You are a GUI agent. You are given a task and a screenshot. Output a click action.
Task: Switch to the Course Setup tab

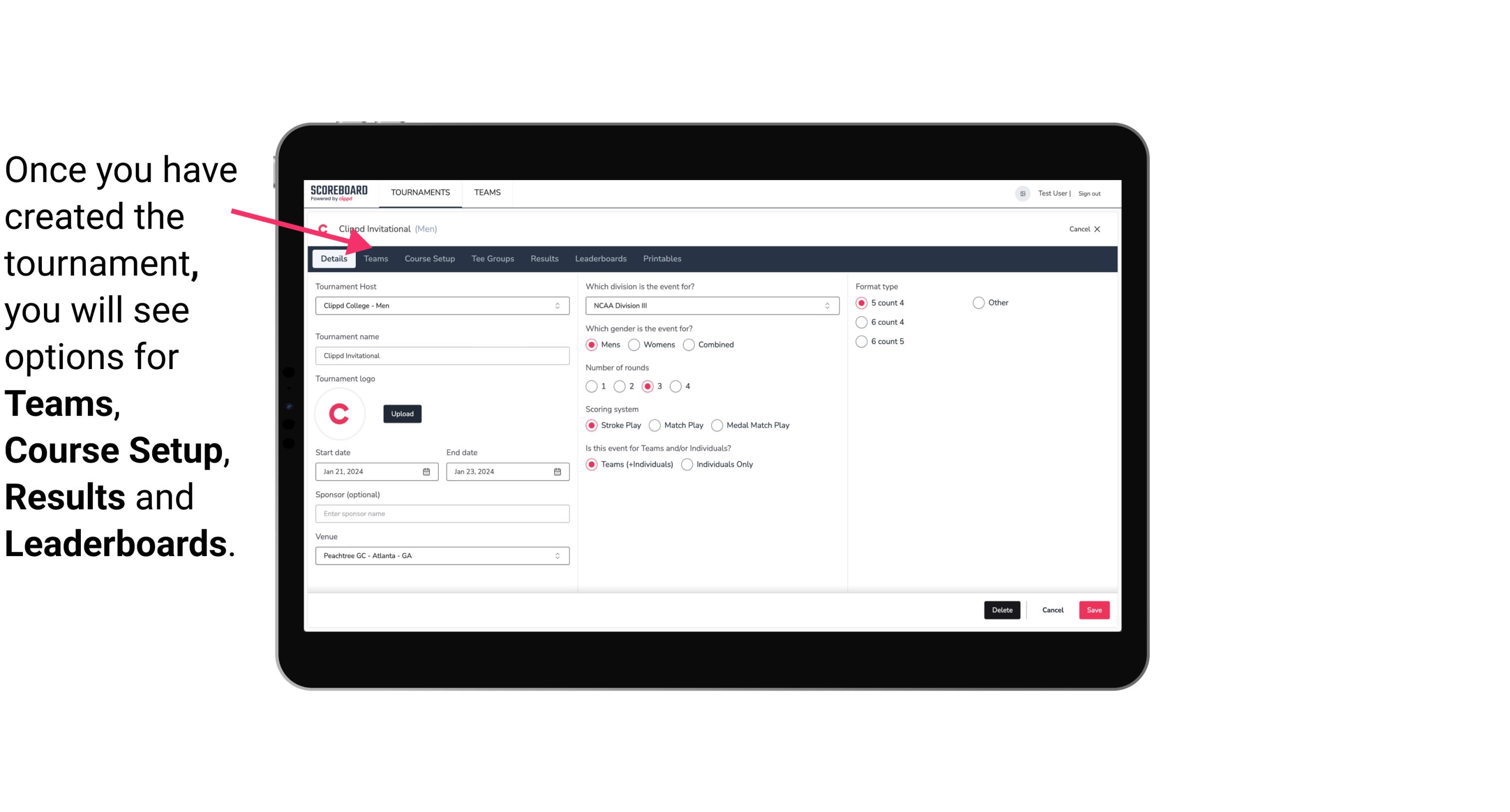point(429,258)
